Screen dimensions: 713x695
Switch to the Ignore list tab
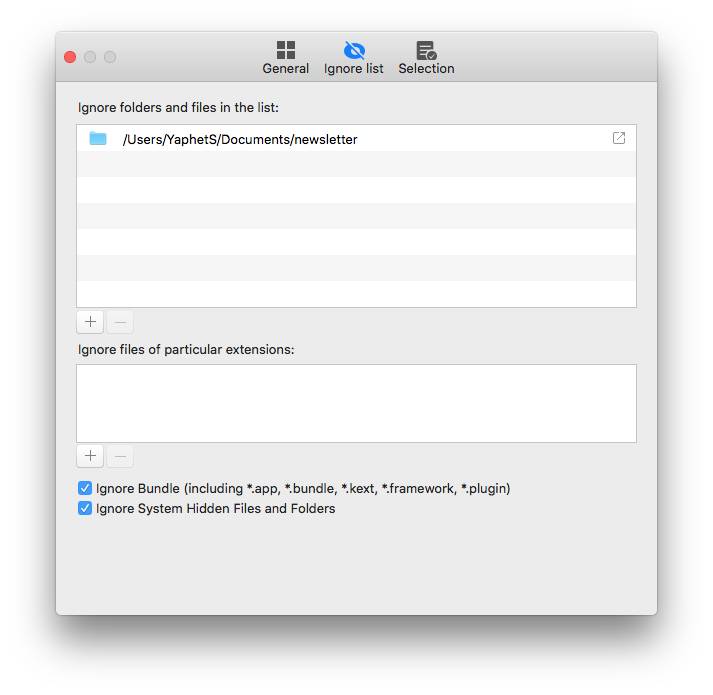pyautogui.click(x=354, y=58)
